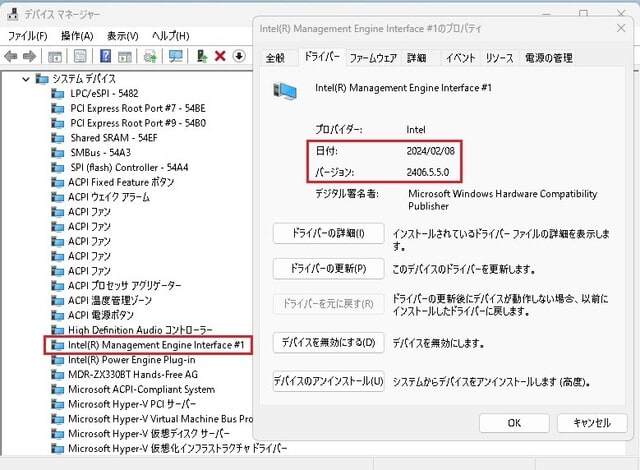Open the ヘルプ(H) menu
640x470 pixels.
point(171,36)
